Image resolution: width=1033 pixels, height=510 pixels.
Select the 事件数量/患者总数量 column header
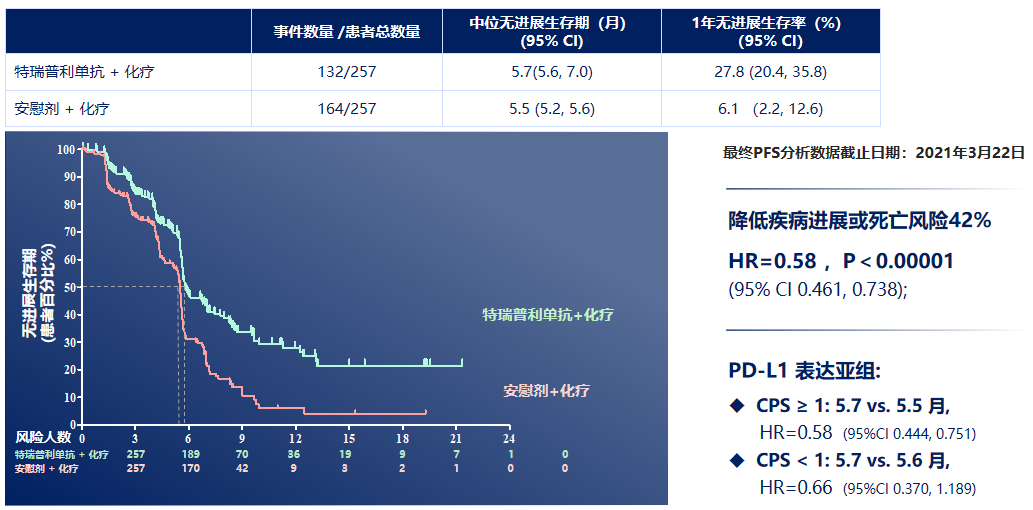coord(347,32)
